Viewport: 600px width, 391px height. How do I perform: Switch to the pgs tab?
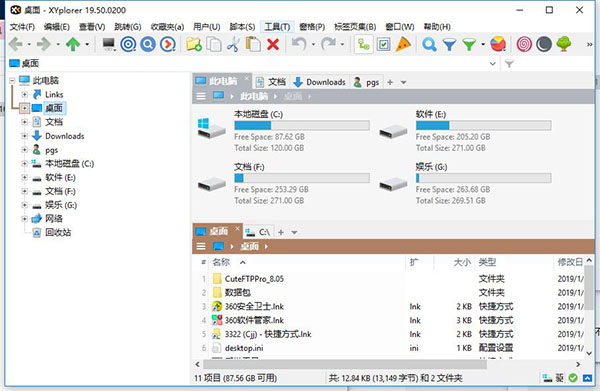pyautogui.click(x=367, y=82)
